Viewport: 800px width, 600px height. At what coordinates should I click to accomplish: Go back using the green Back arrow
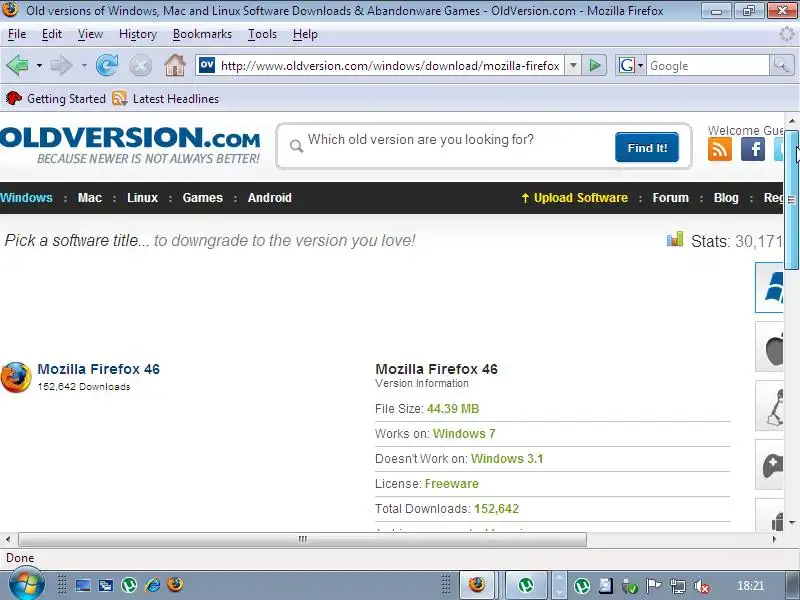[x=18, y=65]
